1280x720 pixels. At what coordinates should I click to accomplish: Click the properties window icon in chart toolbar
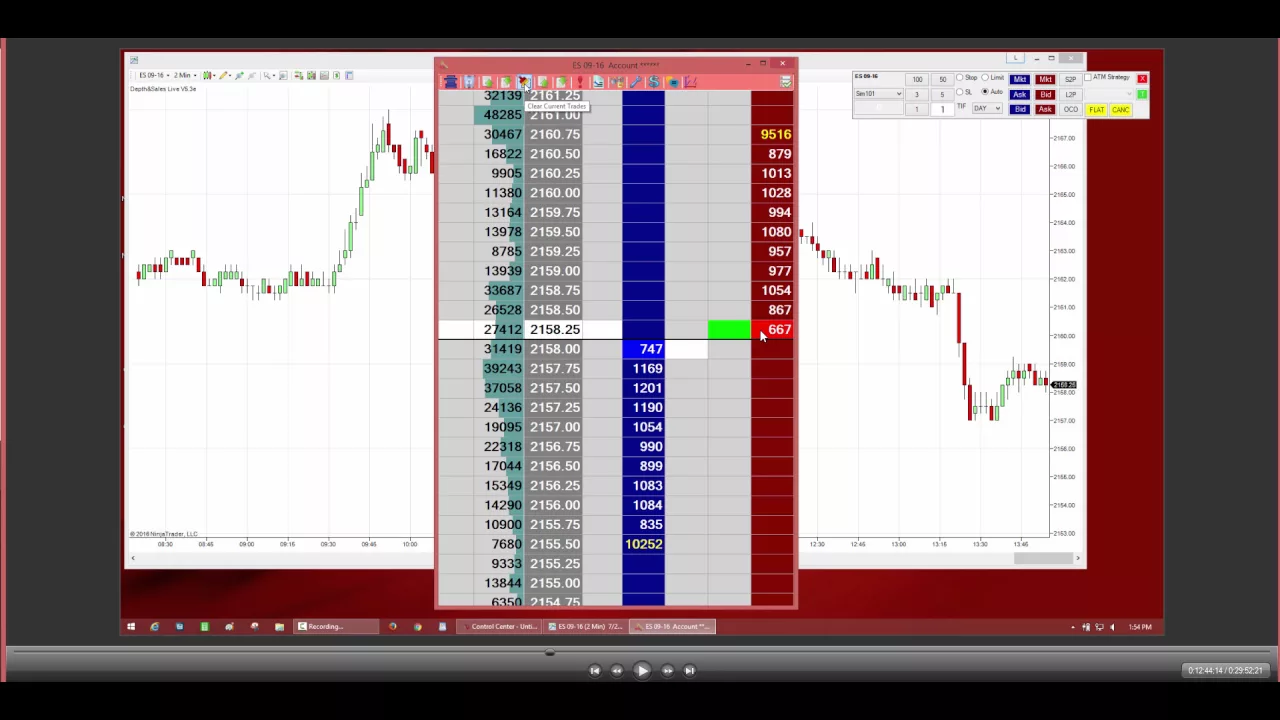click(349, 75)
